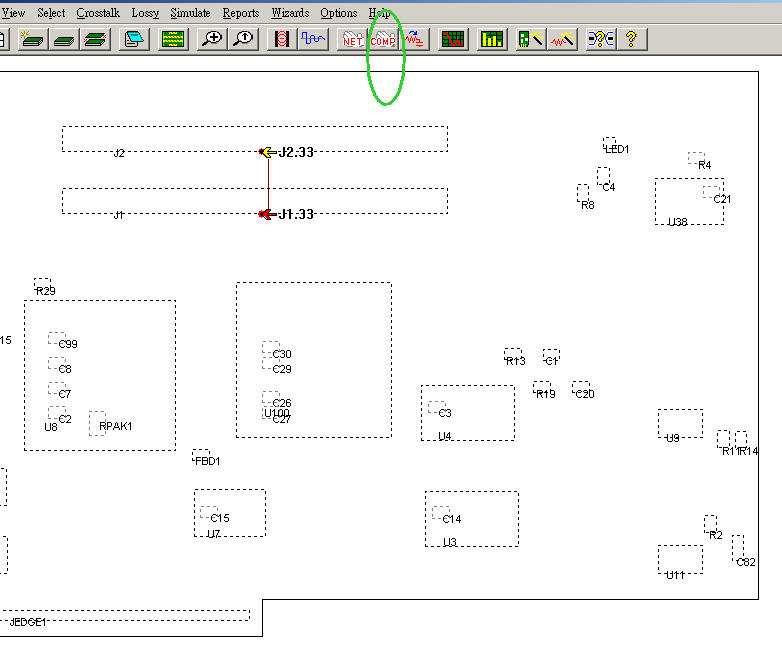Click the J1 connector label
Viewport: 782px width, 647px height.
click(118, 215)
